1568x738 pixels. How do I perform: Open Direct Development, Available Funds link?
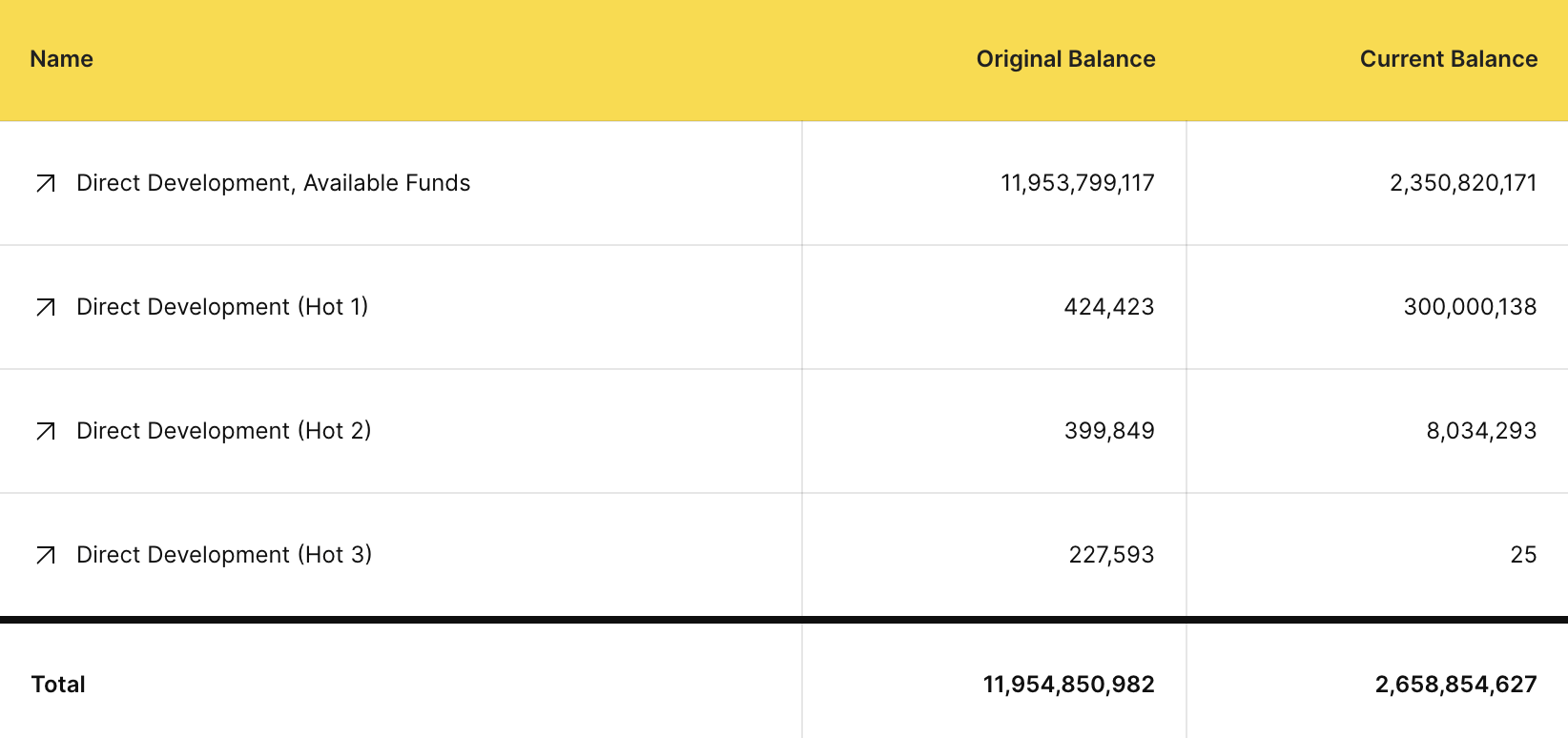pos(273,183)
